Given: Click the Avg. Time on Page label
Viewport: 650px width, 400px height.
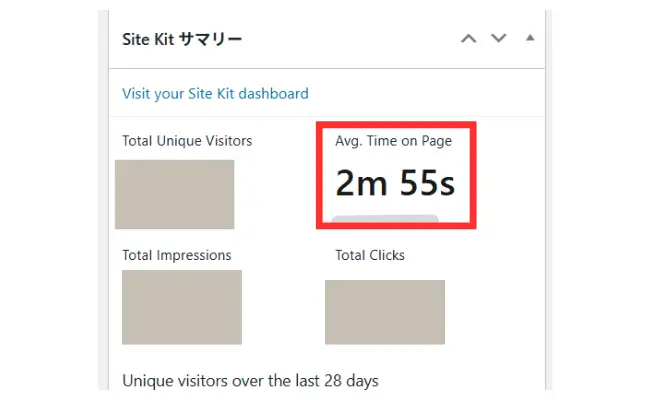Looking at the screenshot, I should (393, 141).
